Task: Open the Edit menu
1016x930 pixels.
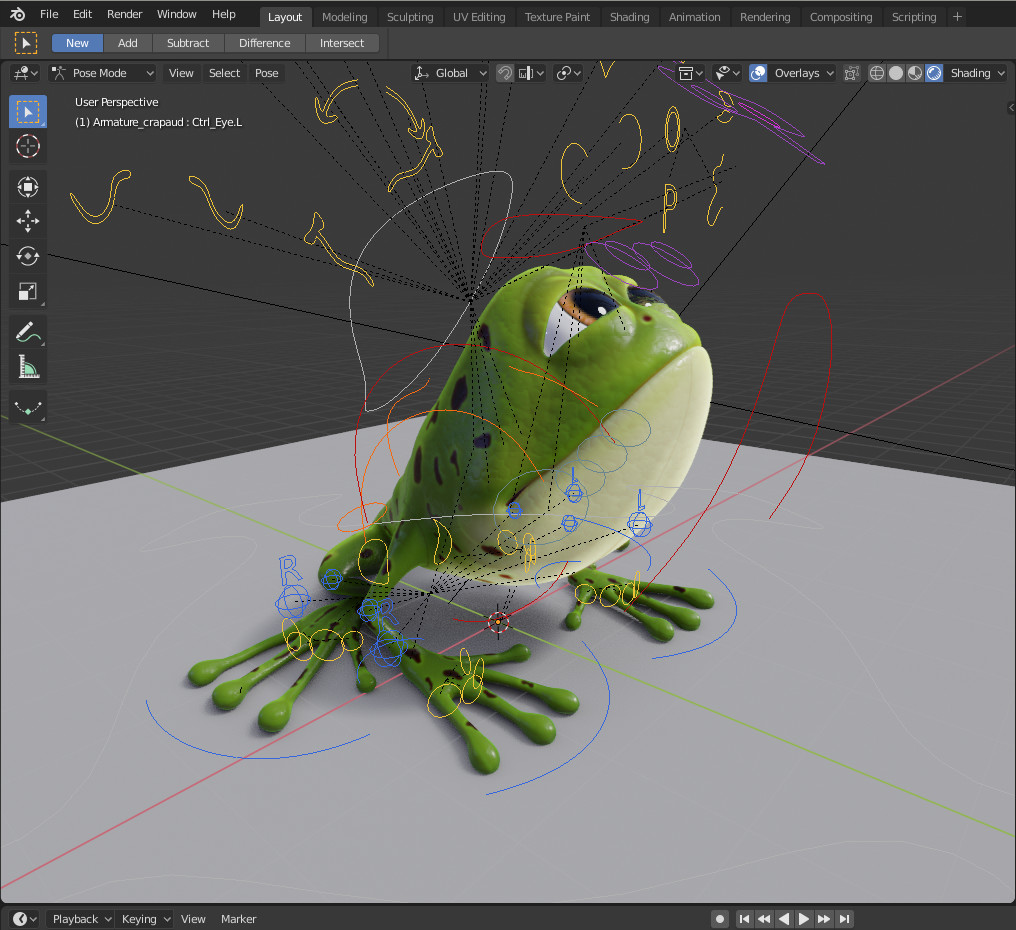Action: 82,14
